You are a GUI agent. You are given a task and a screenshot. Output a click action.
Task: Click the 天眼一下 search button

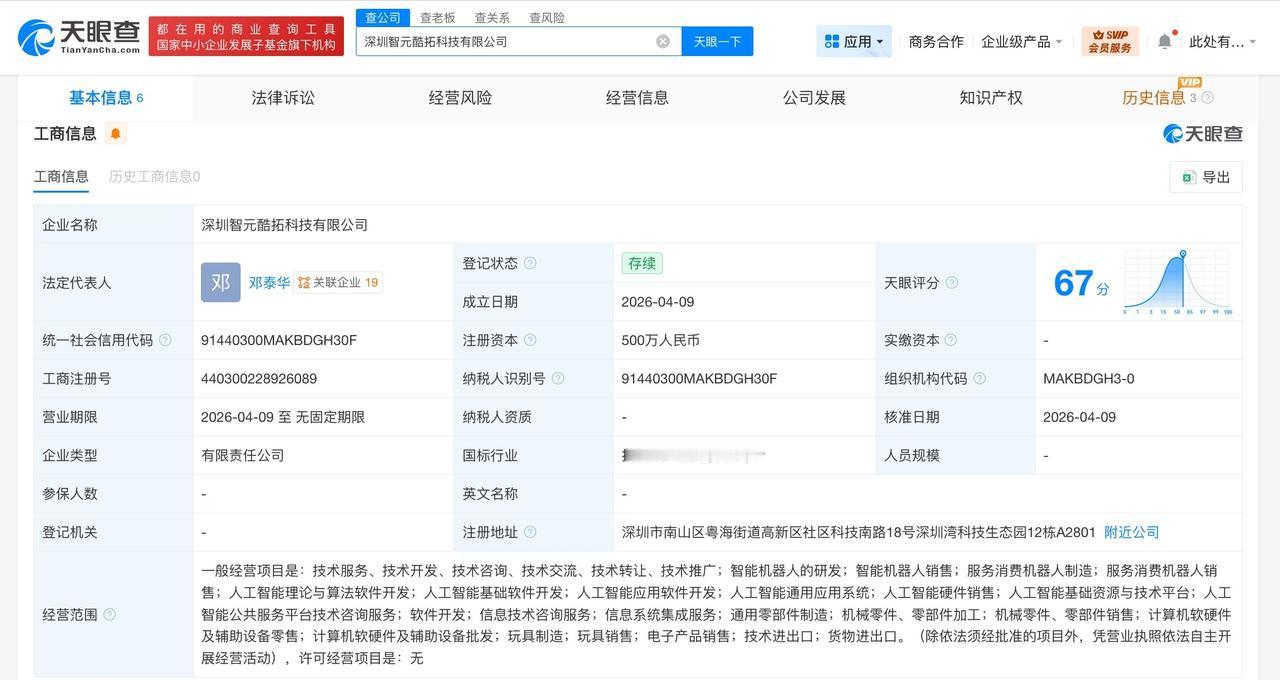pos(718,41)
